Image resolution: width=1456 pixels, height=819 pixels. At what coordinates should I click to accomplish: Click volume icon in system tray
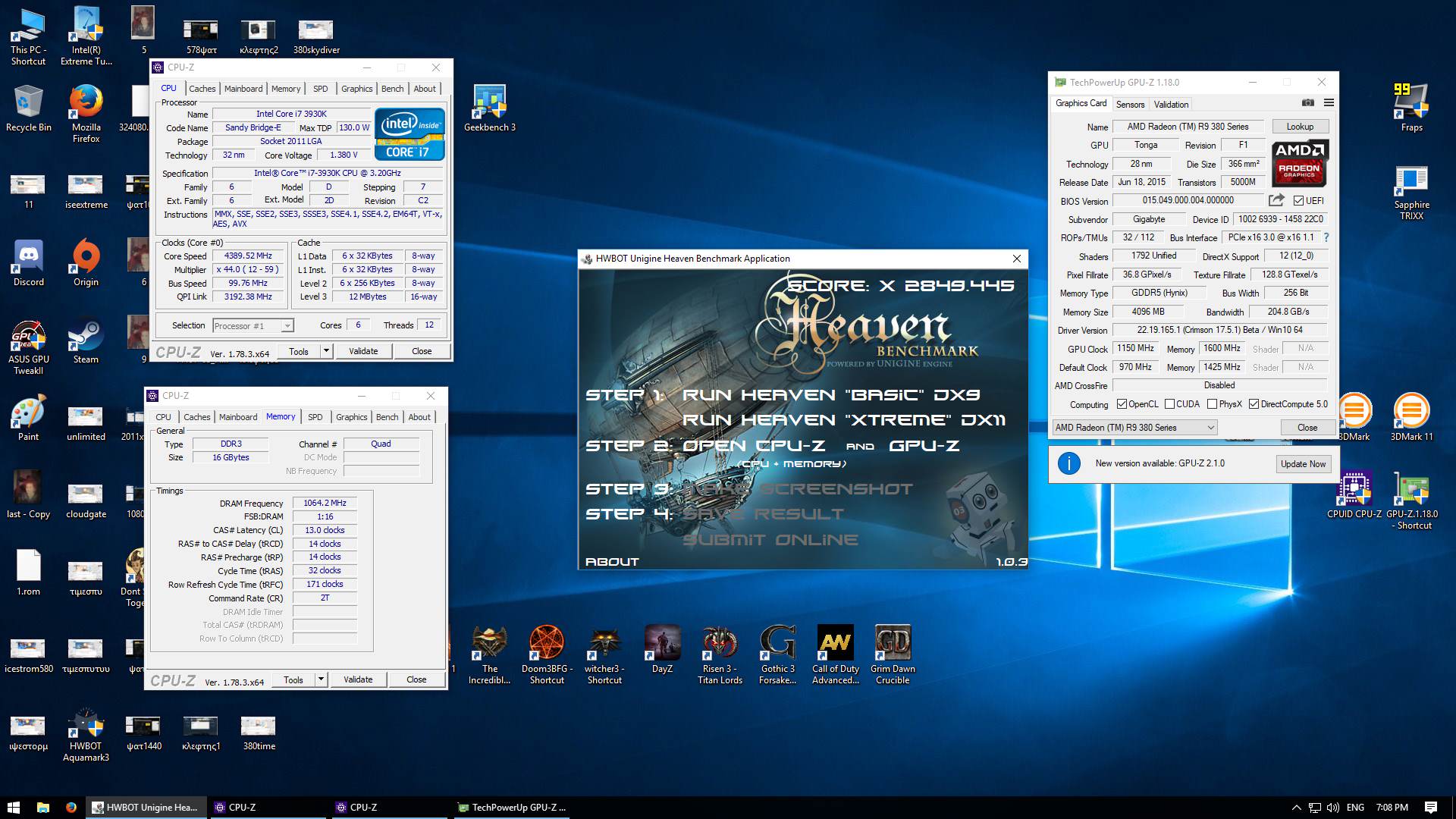1333,808
